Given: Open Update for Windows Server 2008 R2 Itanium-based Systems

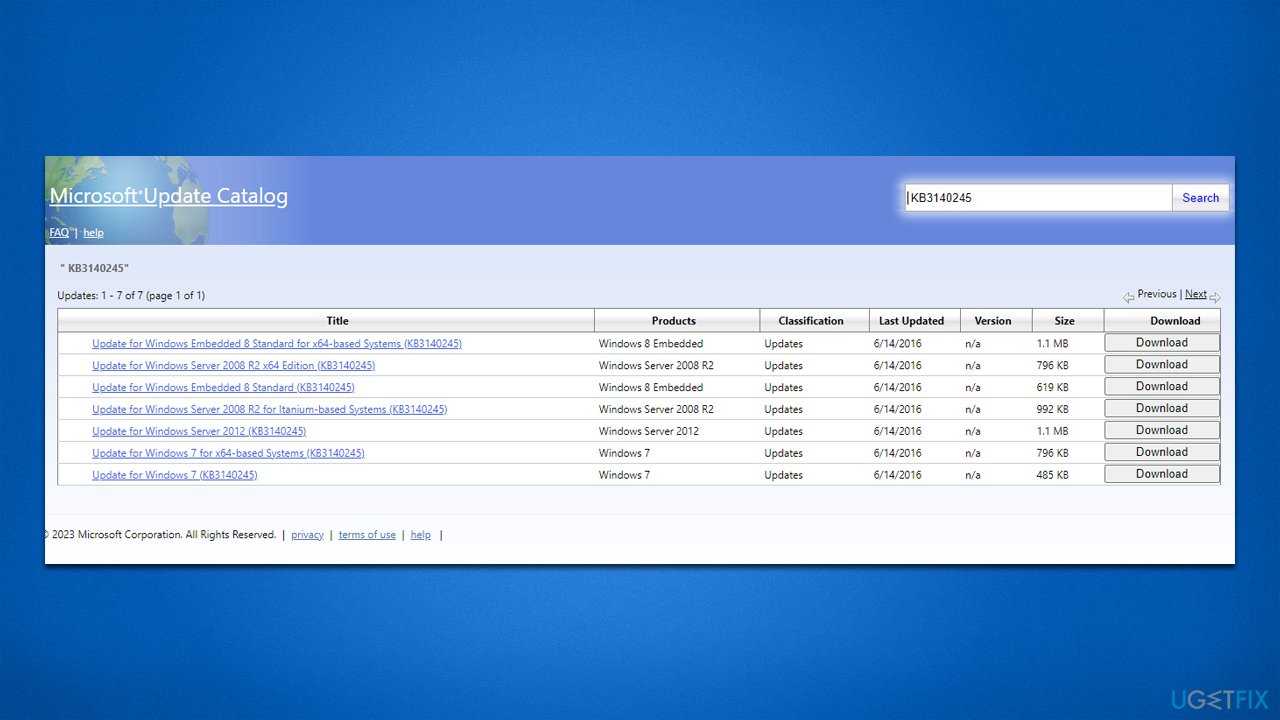Looking at the screenshot, I should (x=270, y=410).
